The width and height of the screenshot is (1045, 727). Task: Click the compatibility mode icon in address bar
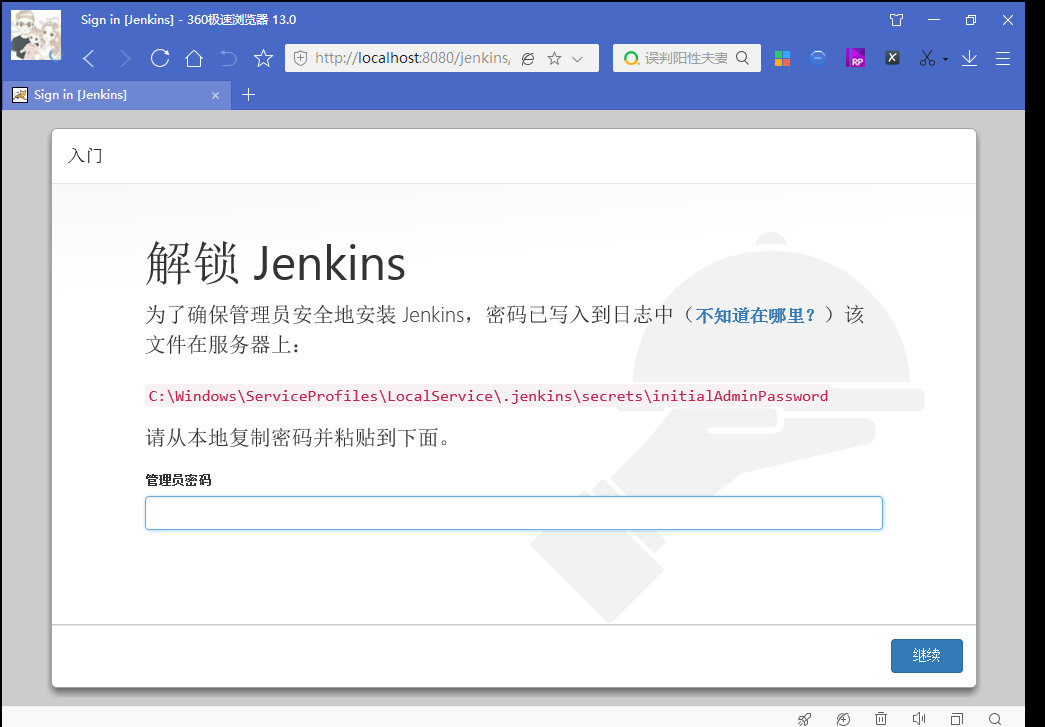pos(528,59)
